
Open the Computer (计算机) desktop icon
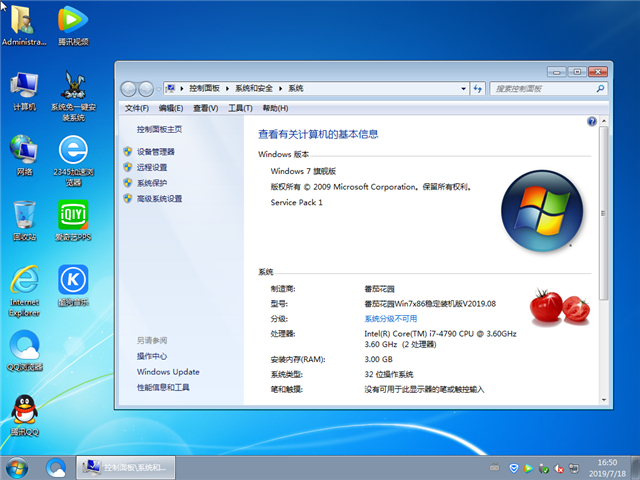[24, 91]
